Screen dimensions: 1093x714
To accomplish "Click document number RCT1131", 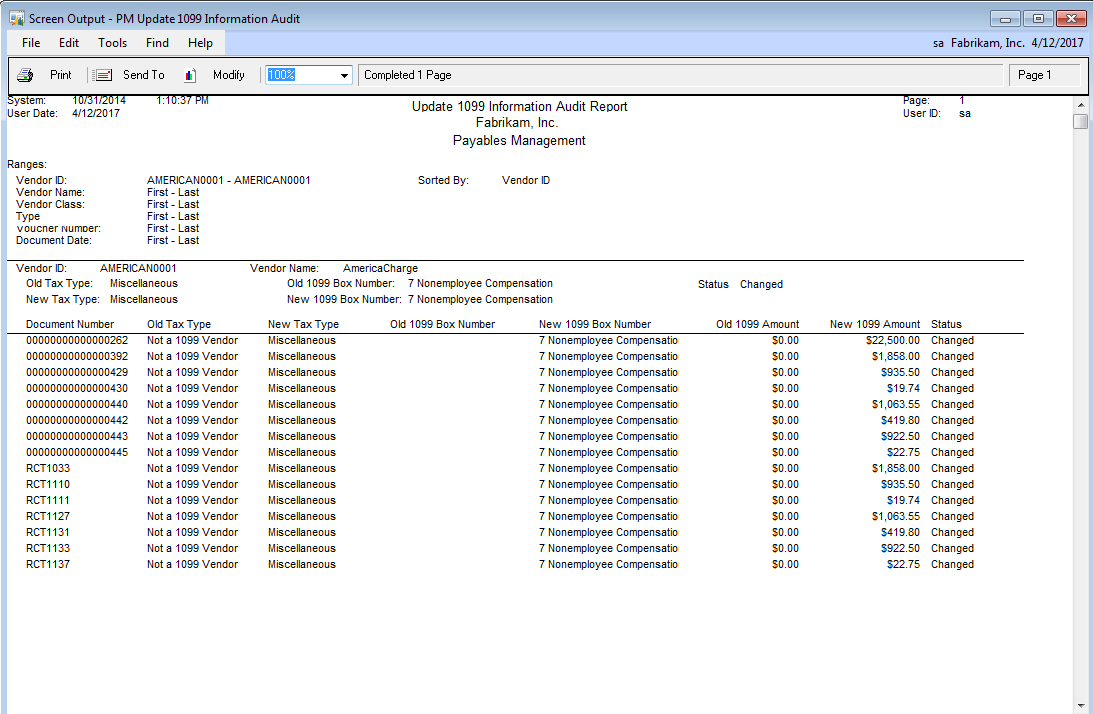I will (x=48, y=533).
